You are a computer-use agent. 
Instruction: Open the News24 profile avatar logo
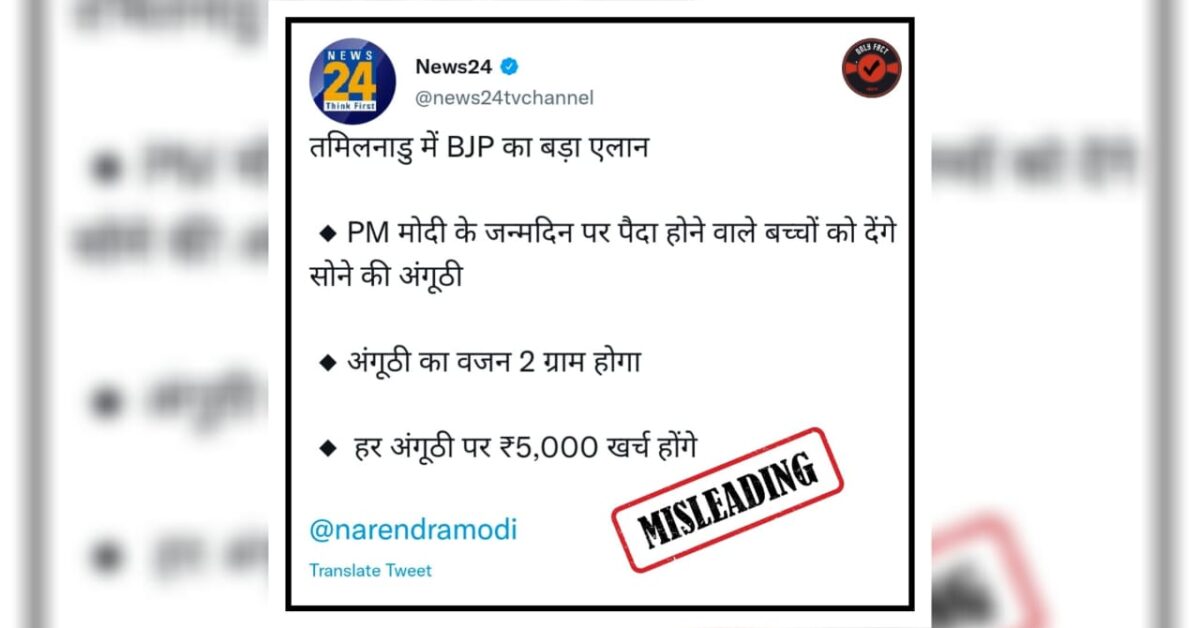[x=351, y=81]
